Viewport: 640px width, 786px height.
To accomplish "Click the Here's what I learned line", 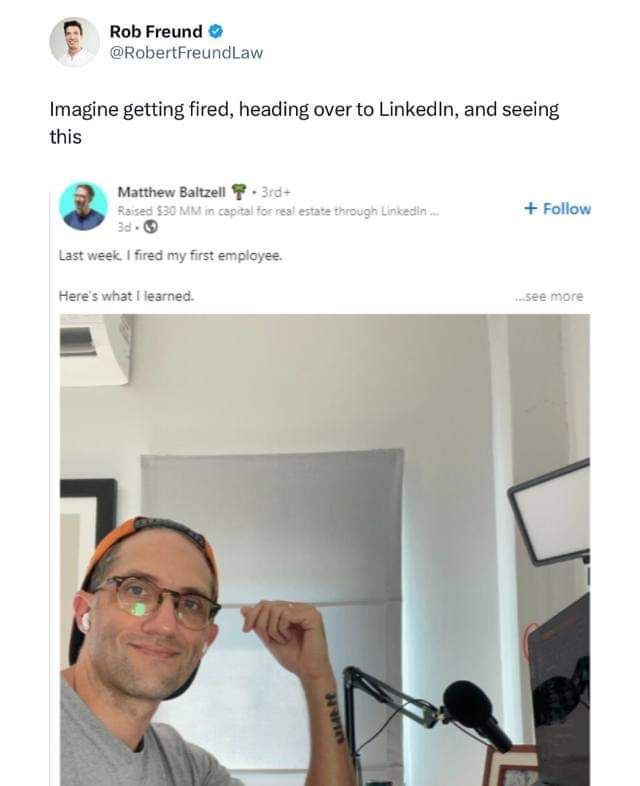I will (x=126, y=296).
